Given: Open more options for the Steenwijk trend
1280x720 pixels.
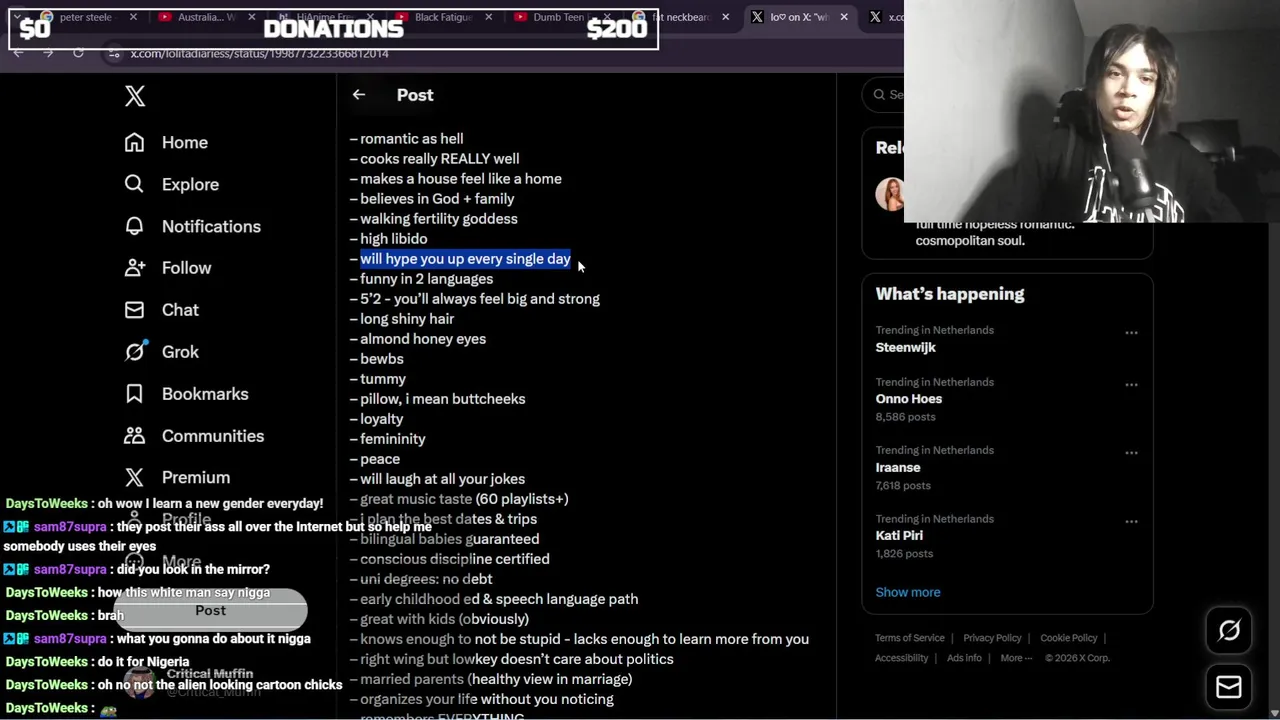Looking at the screenshot, I should coord(1131,333).
